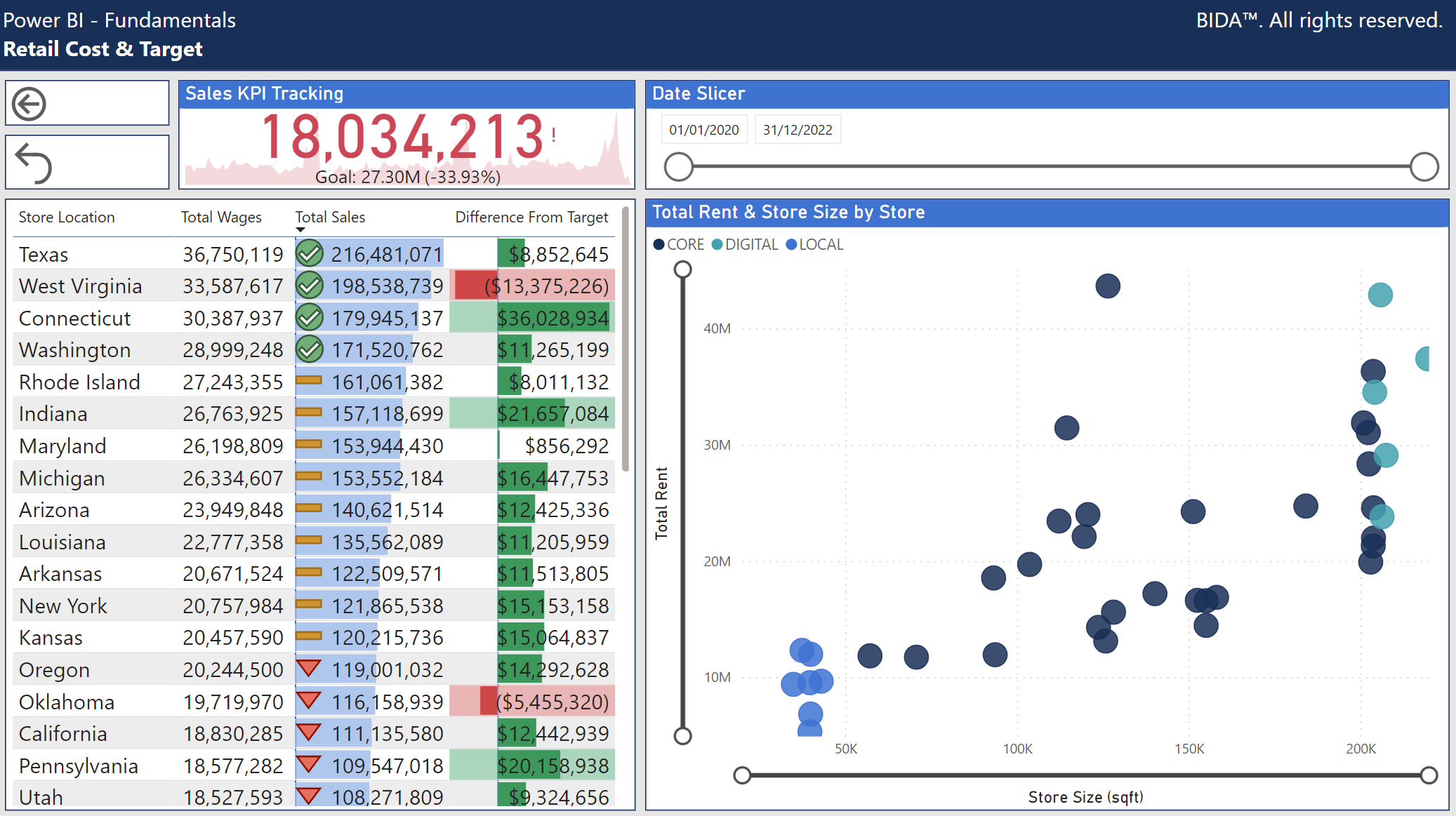
Task: Click the back arrow circle icon
Action: pos(29,104)
